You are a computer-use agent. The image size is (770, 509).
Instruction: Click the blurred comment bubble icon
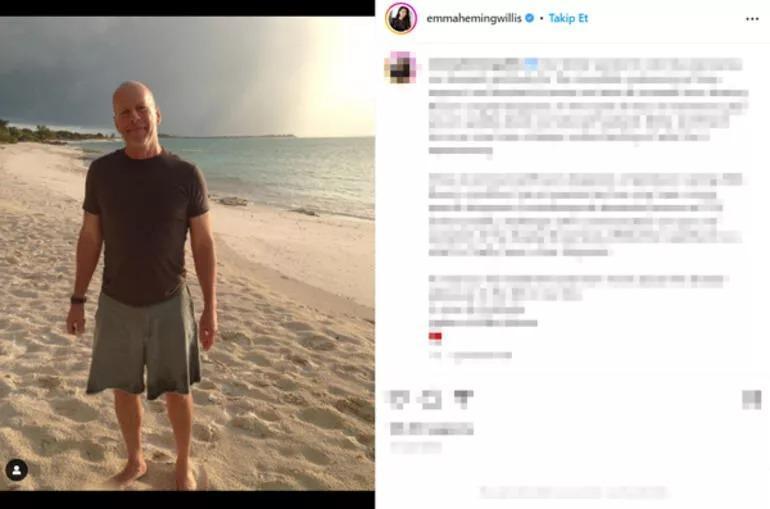coord(431,400)
